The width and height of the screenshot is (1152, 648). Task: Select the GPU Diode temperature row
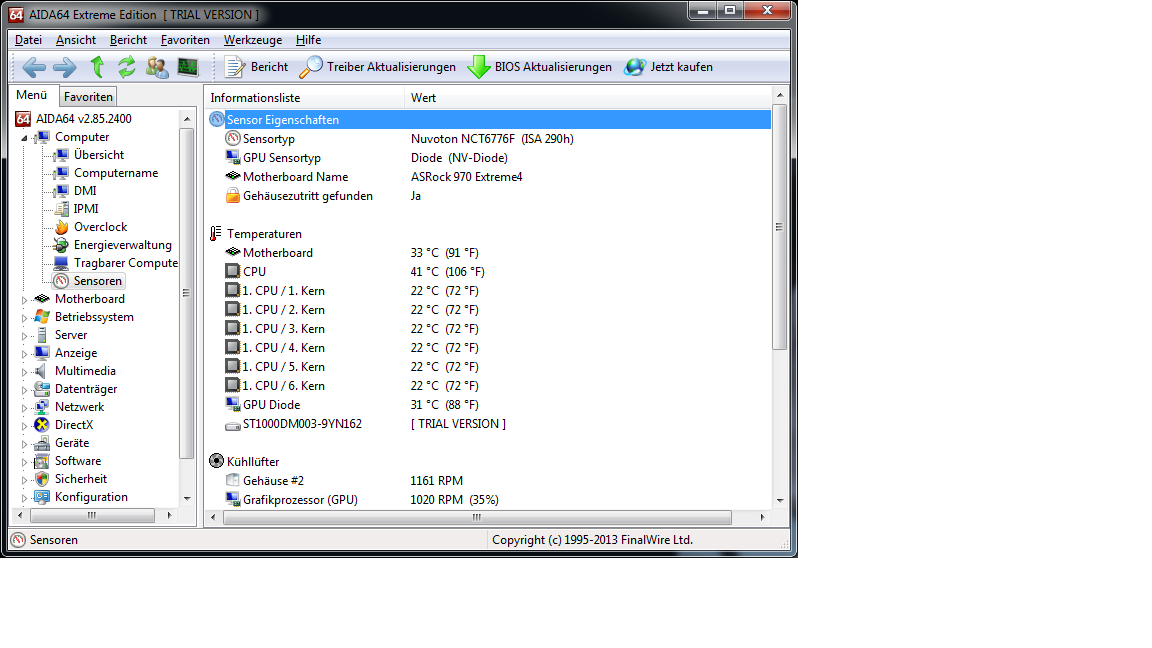tap(489, 405)
